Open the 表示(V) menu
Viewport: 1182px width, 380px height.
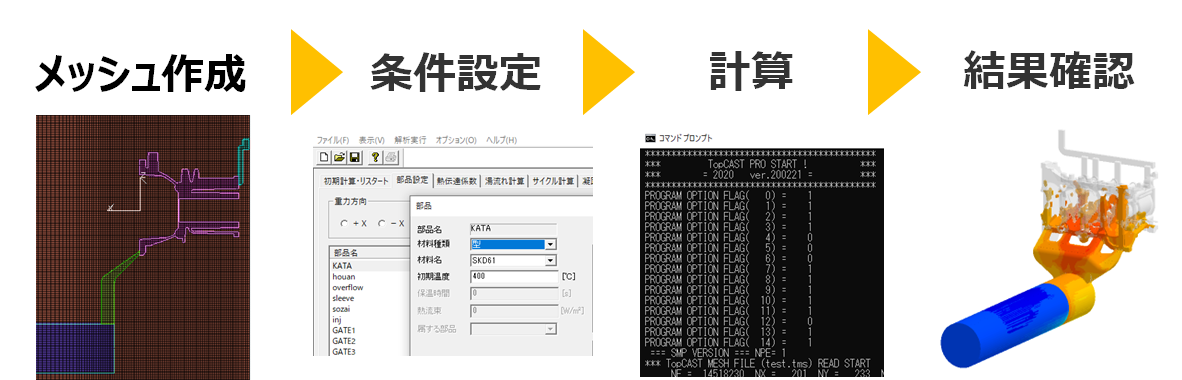click(x=372, y=140)
